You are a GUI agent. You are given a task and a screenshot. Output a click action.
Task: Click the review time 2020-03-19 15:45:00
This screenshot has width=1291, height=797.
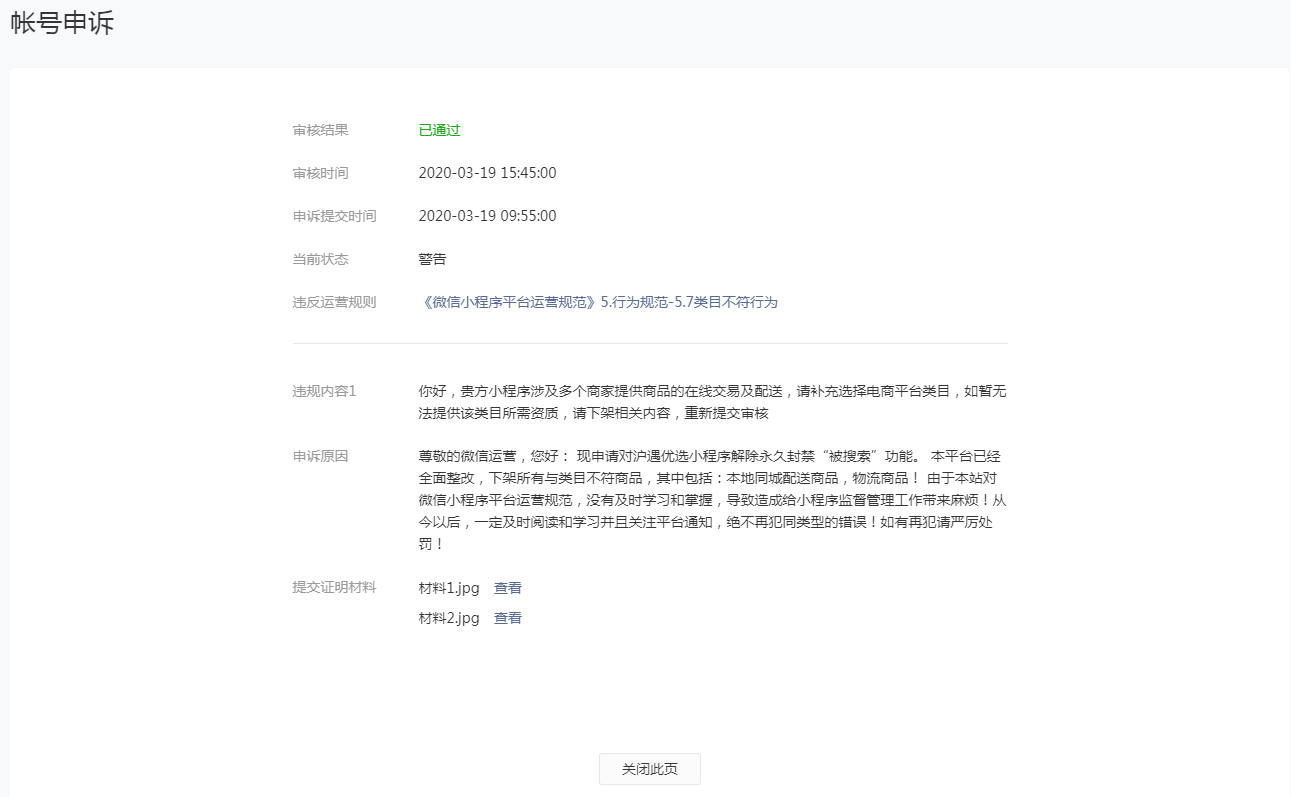point(487,173)
